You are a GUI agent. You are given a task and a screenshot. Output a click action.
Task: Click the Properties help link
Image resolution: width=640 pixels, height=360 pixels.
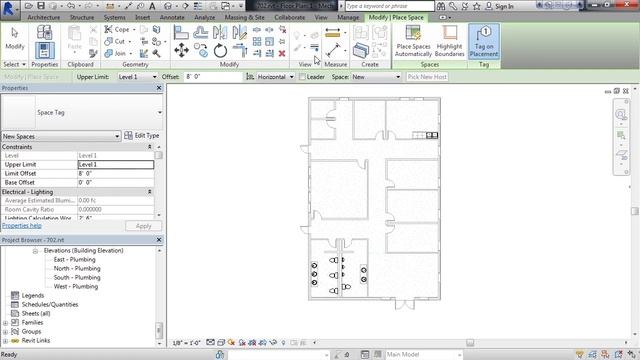[22, 225]
